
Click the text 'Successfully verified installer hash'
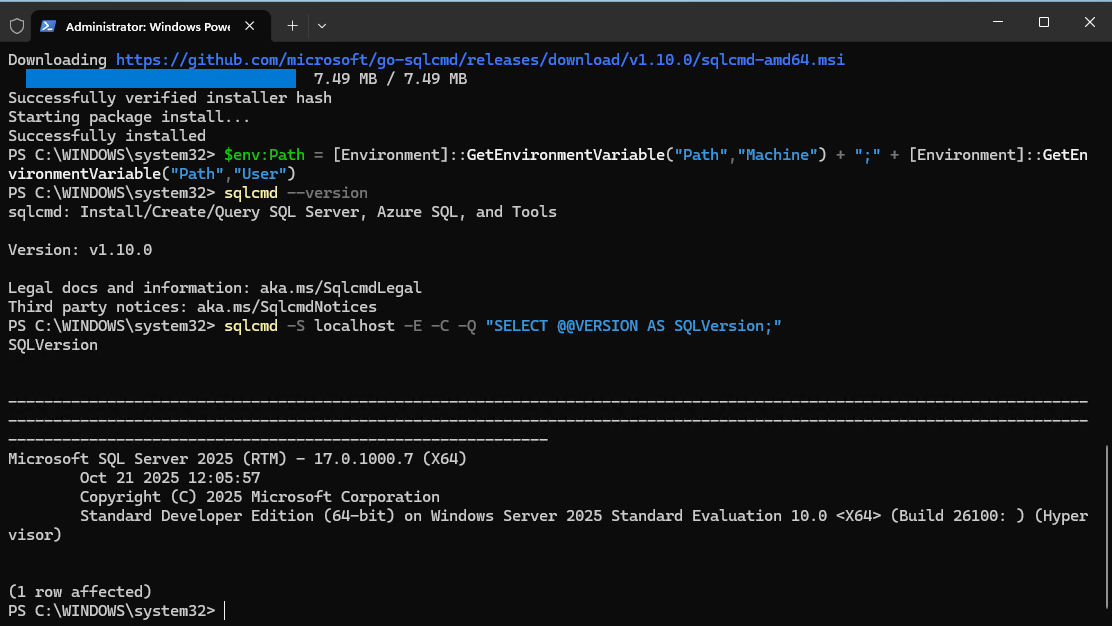coord(169,98)
